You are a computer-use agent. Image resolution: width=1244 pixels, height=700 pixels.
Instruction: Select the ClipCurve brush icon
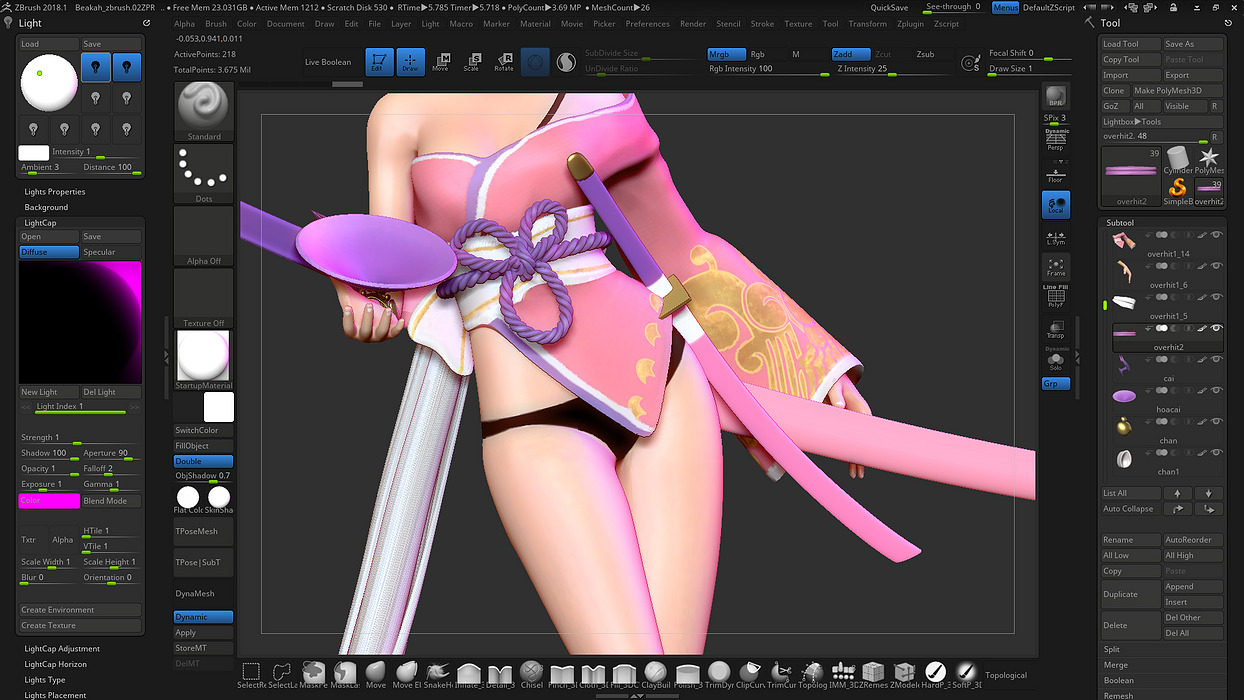(749, 674)
